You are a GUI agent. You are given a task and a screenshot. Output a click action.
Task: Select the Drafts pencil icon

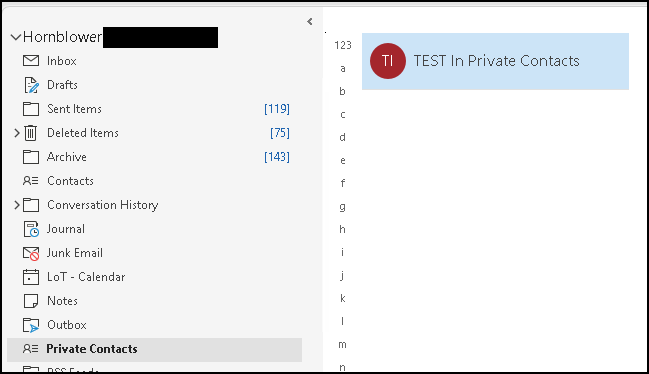pyautogui.click(x=31, y=85)
